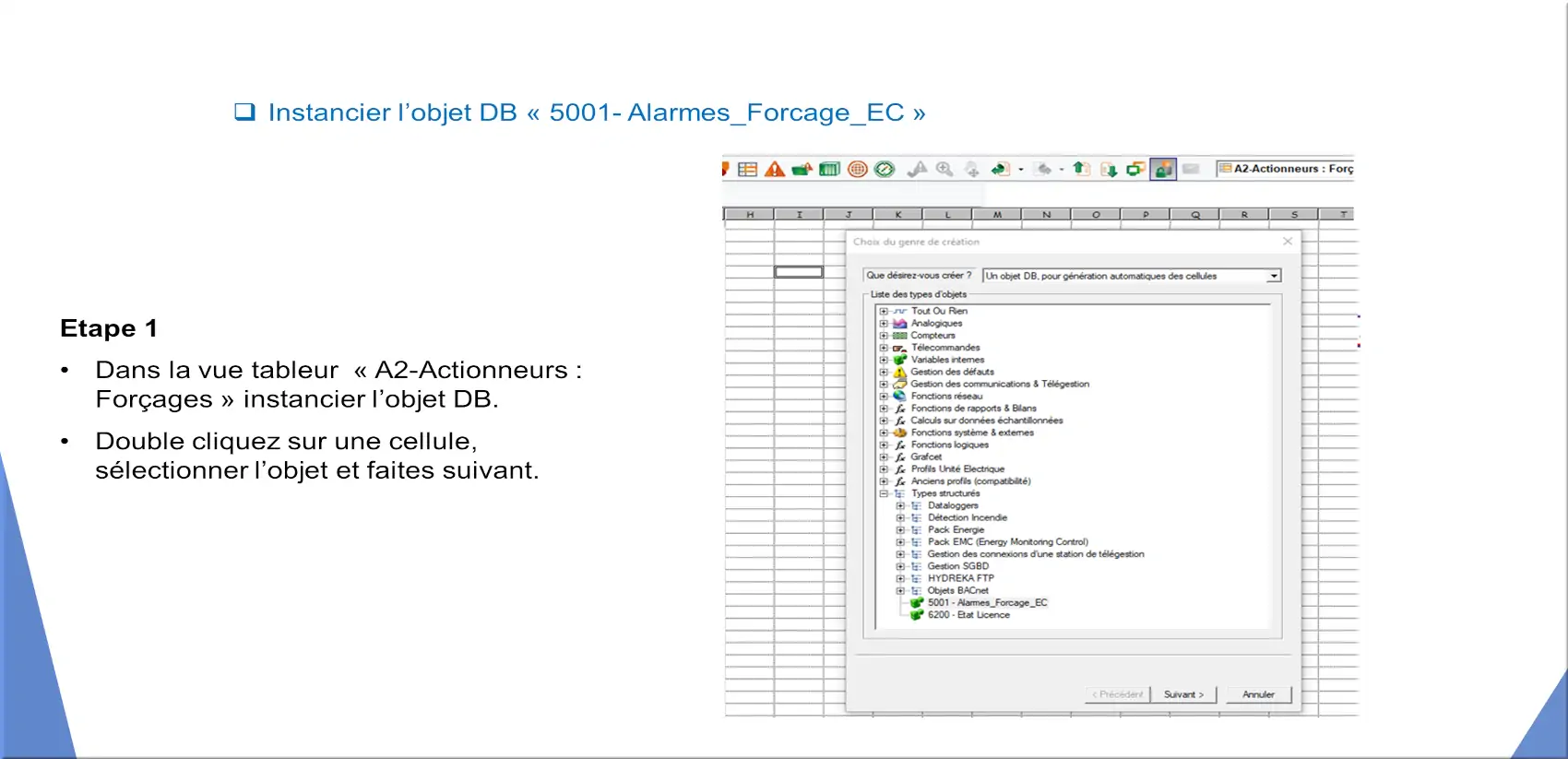Select '6200 - Etat Licence' object

pyautogui.click(x=968, y=615)
